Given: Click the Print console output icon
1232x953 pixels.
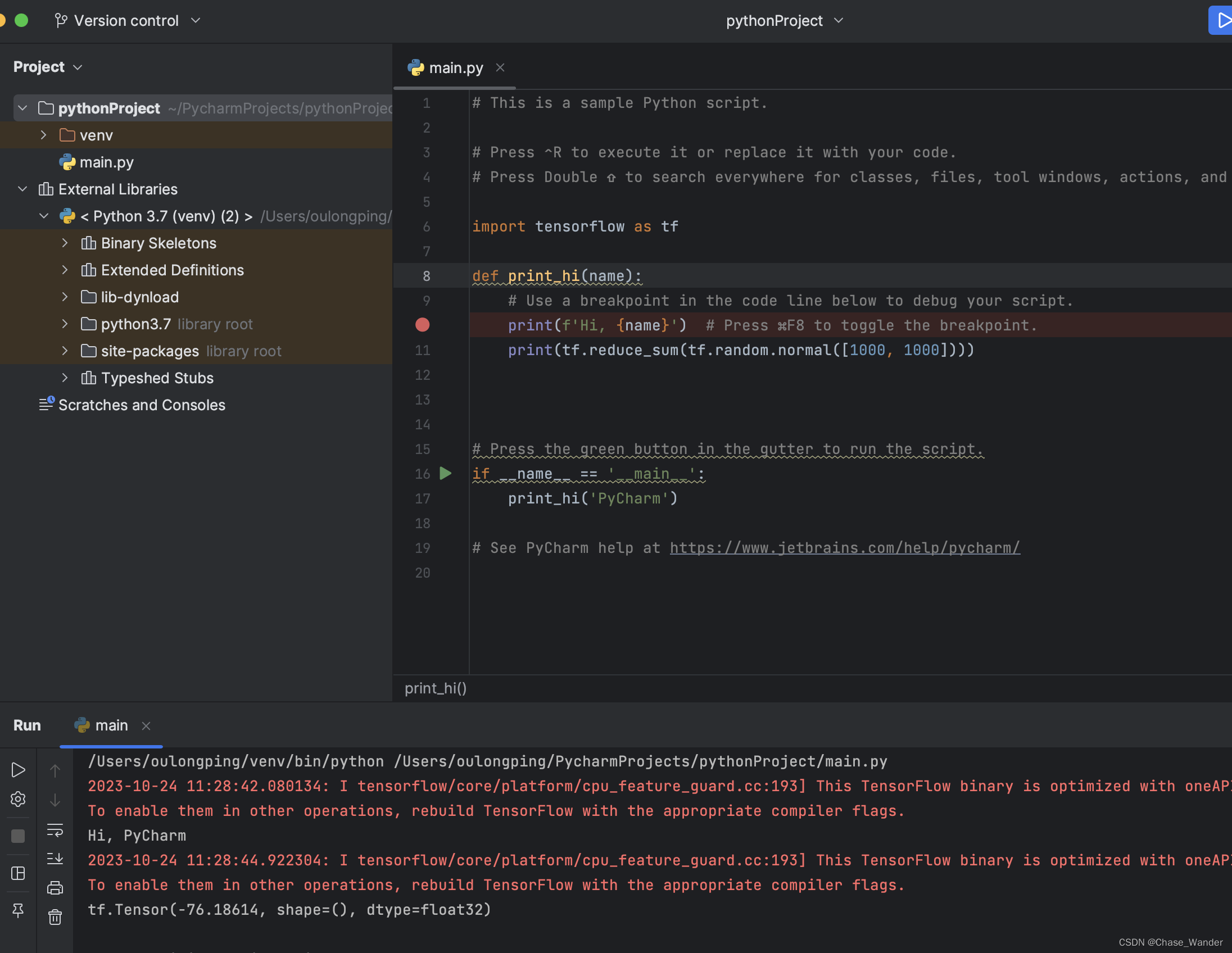Looking at the screenshot, I should 55,888.
